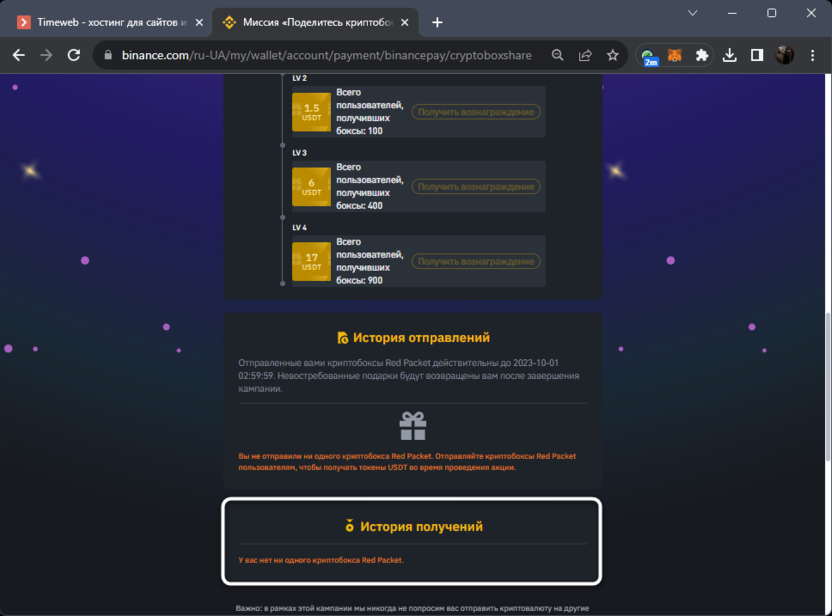The width and height of the screenshot is (832, 616).
Task: Open the MetaMask fox extension
Action: click(x=674, y=55)
